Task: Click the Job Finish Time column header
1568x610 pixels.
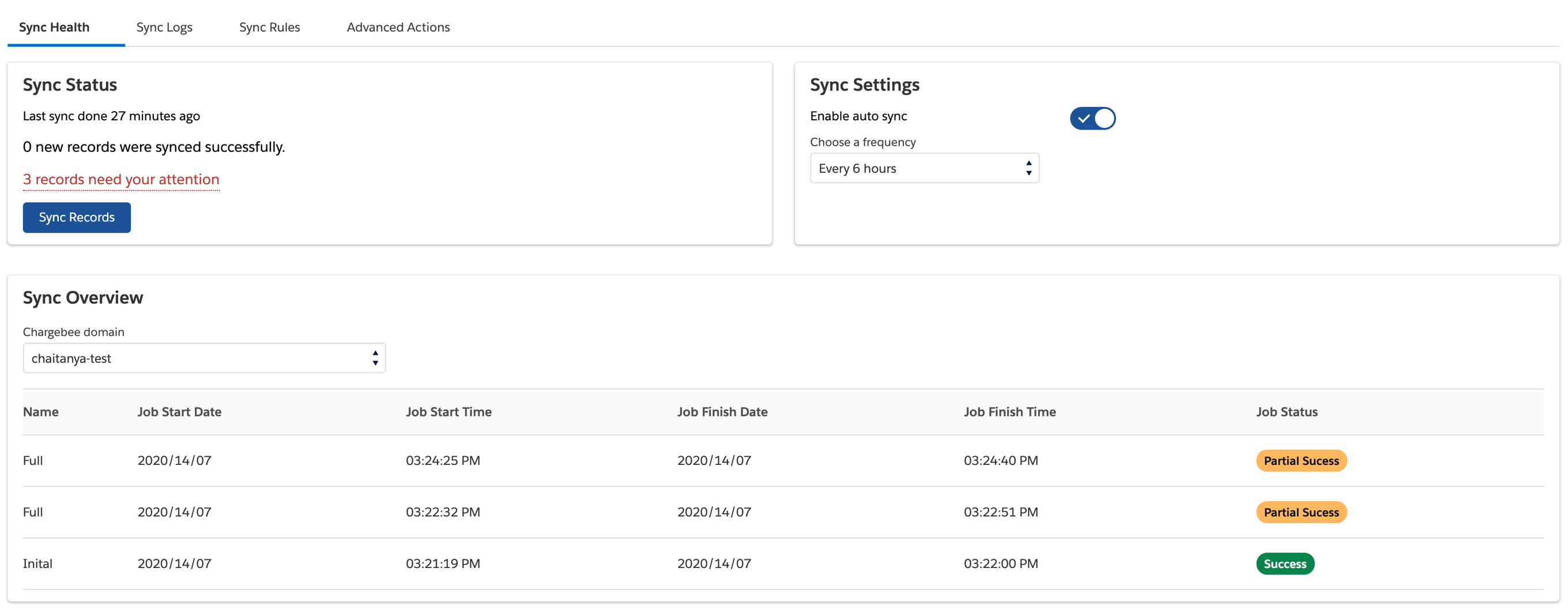Action: [x=1009, y=412]
